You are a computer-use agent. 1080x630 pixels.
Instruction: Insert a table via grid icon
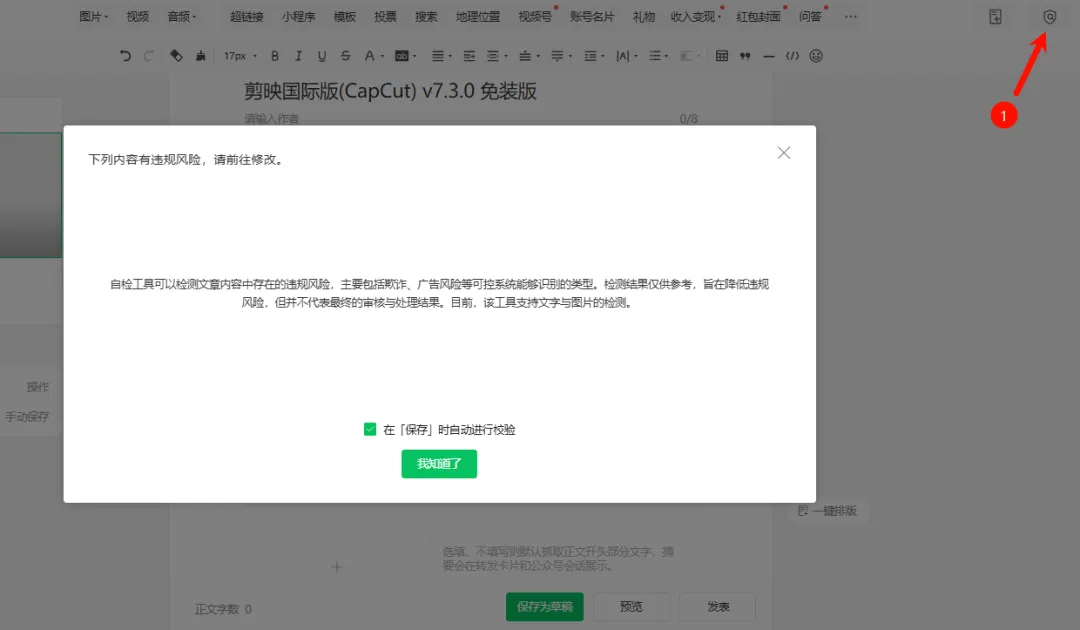click(x=722, y=56)
